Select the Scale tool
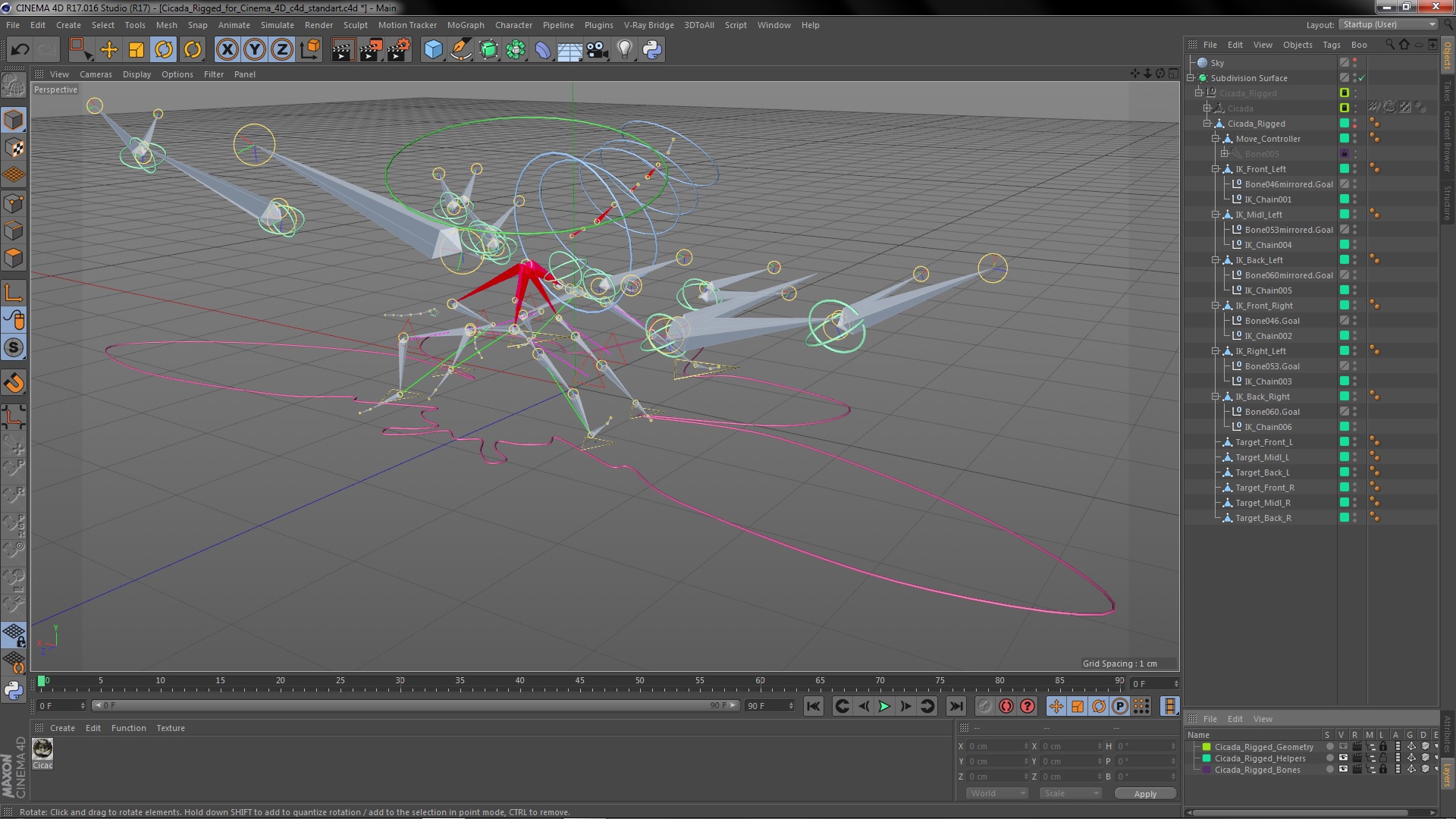Image resolution: width=1456 pixels, height=819 pixels. (x=136, y=50)
